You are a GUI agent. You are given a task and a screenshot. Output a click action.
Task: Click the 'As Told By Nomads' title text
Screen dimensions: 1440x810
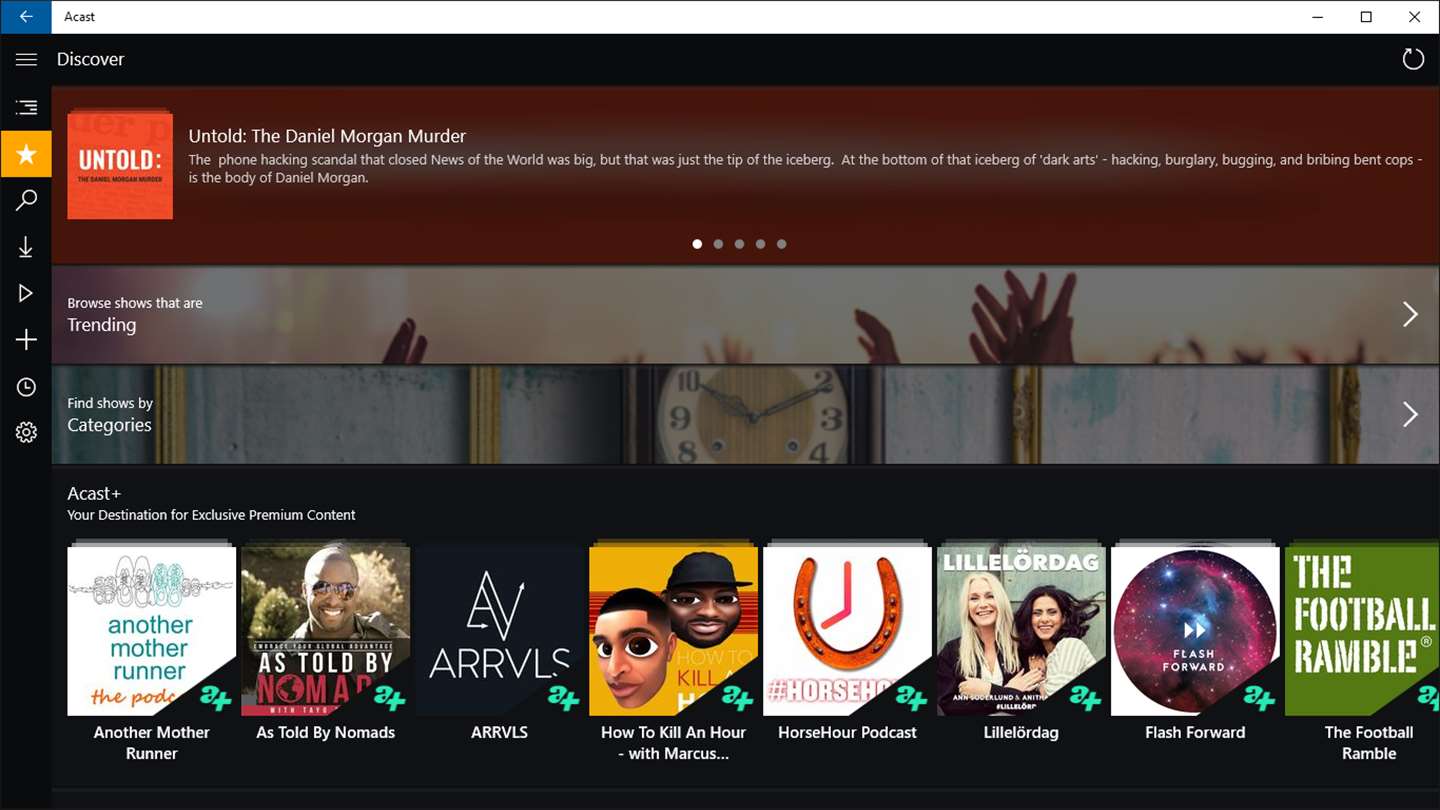point(326,732)
